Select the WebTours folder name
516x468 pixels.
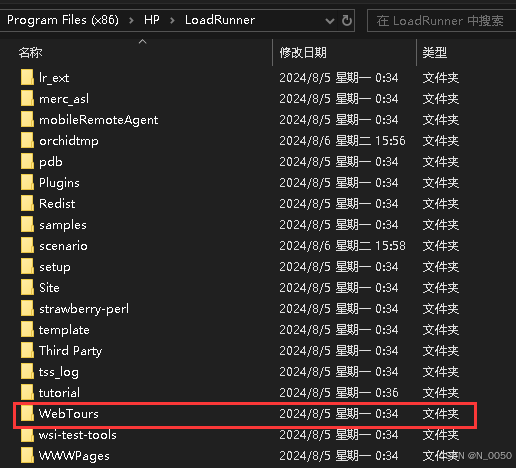tap(69, 414)
